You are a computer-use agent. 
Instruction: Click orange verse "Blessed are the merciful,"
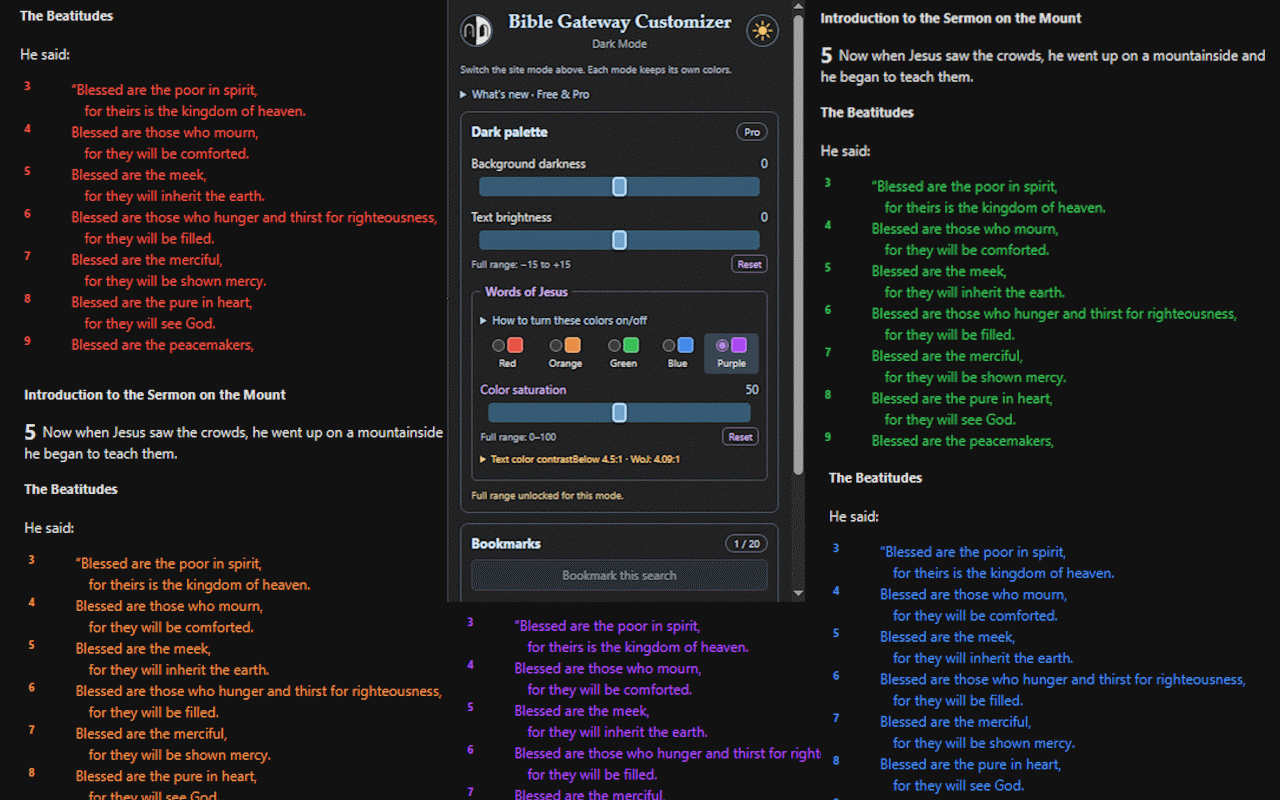tap(151, 734)
